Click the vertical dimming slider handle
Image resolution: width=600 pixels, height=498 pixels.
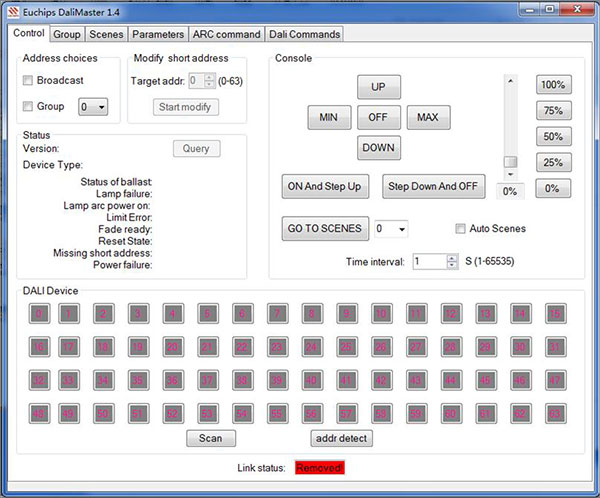click(x=510, y=162)
